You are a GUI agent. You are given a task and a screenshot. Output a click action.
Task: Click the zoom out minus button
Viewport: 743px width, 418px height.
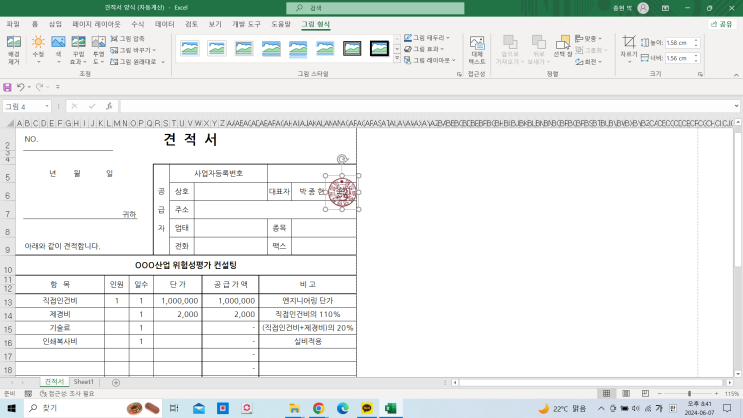tap(660, 394)
